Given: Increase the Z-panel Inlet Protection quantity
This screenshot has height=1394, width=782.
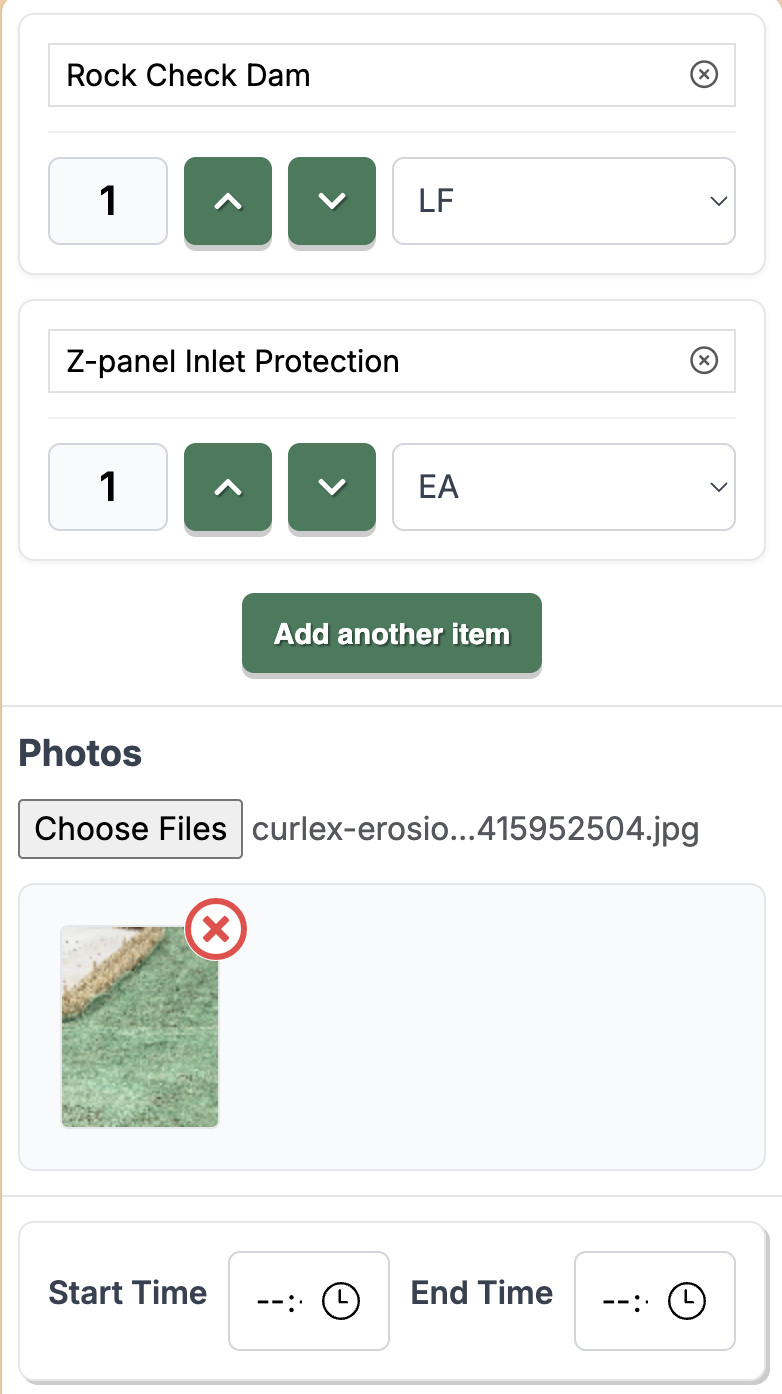Looking at the screenshot, I should point(227,487).
